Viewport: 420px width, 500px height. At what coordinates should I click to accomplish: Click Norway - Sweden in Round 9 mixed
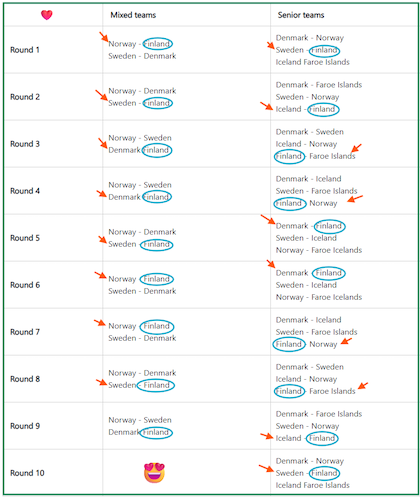click(x=140, y=420)
